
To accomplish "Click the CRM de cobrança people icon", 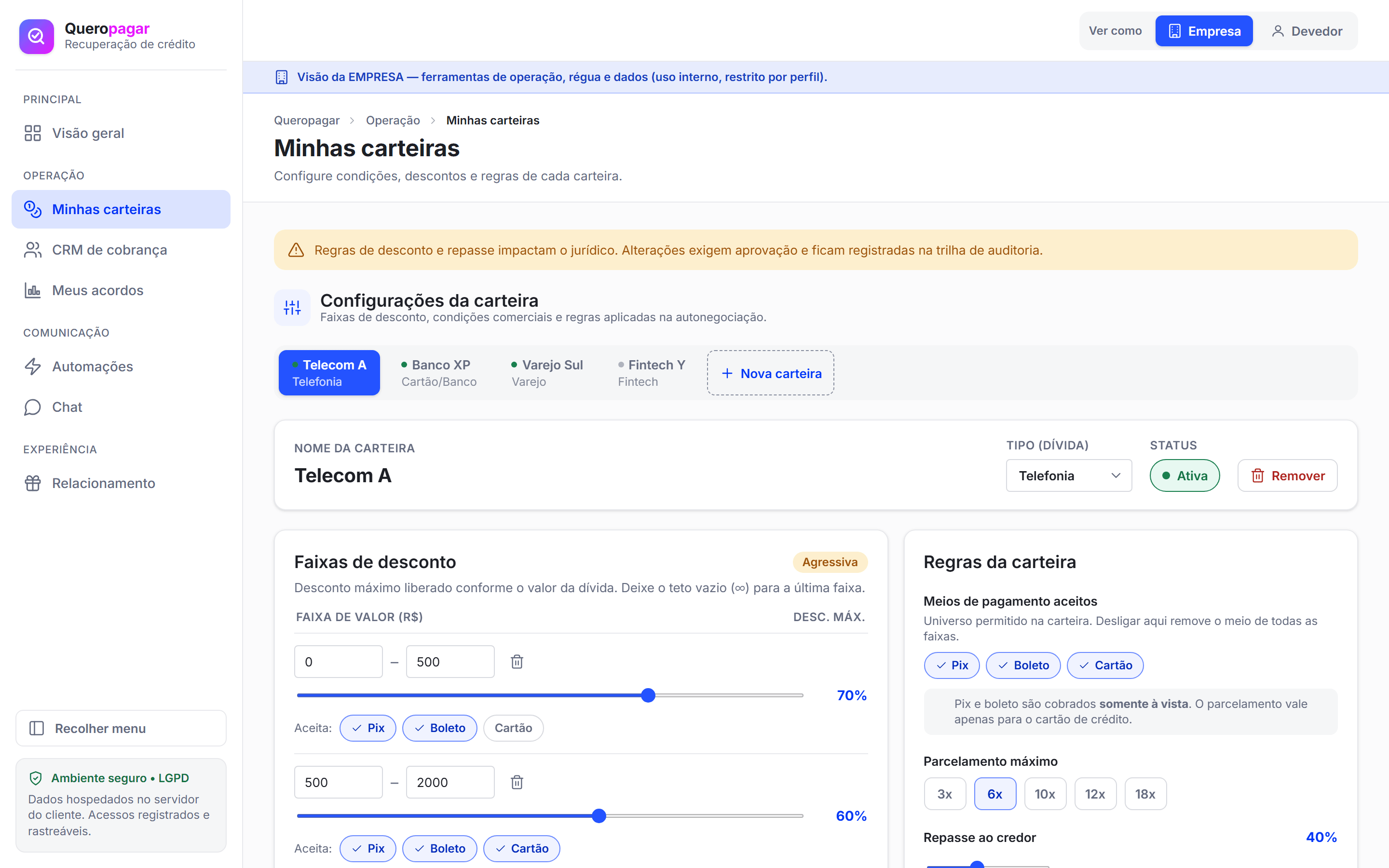I will click(33, 250).
